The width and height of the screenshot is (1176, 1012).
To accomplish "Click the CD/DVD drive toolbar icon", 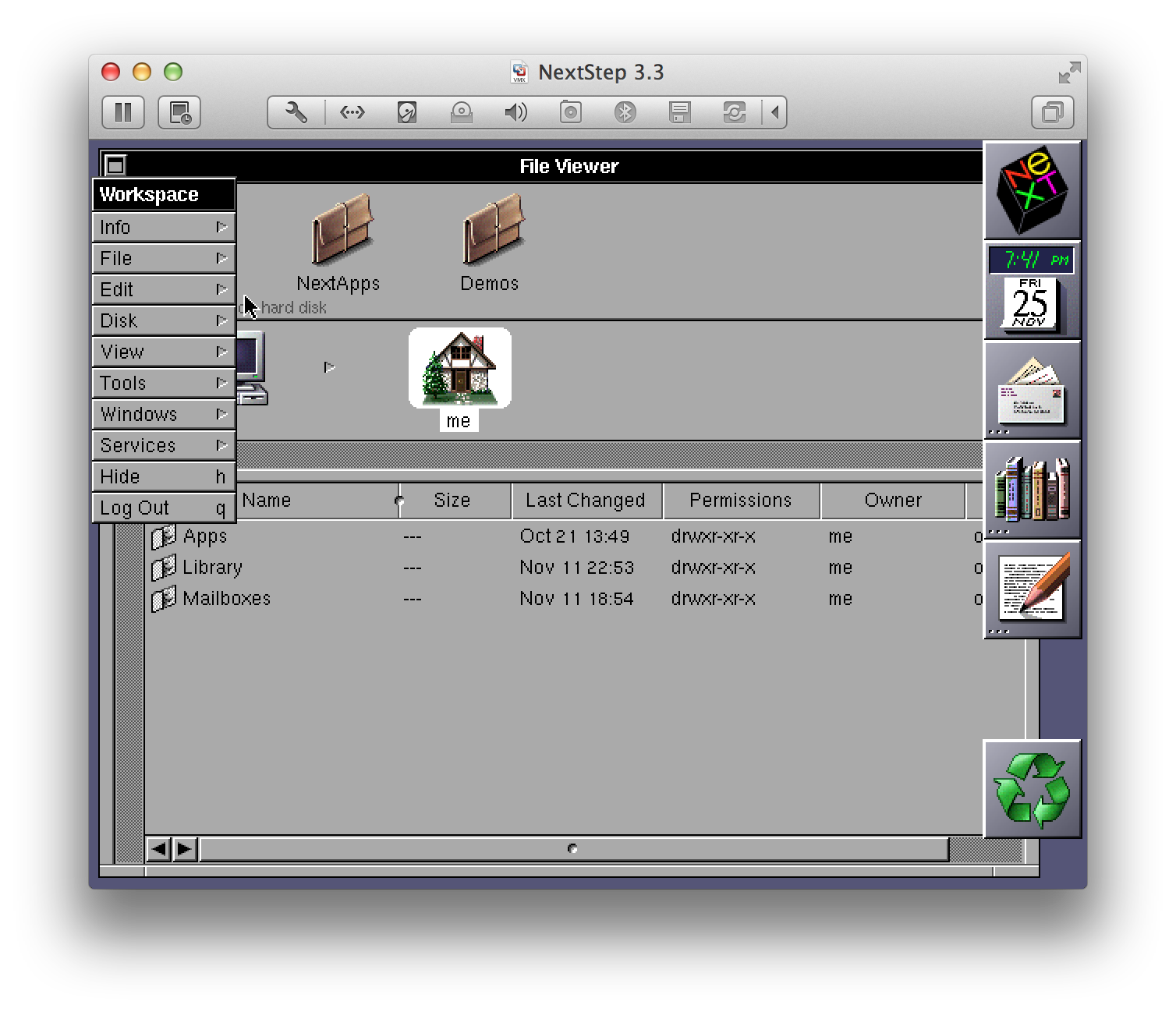I will (x=462, y=112).
